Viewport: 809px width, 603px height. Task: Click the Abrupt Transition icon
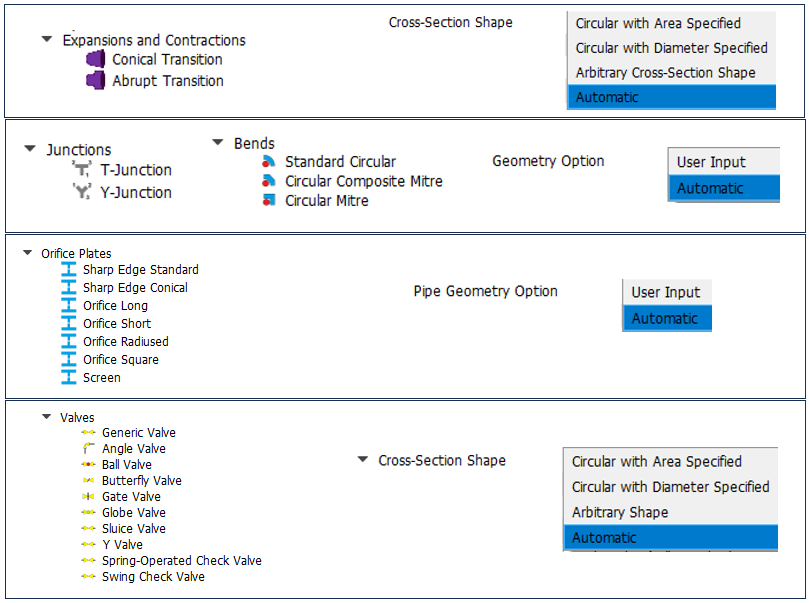96,81
